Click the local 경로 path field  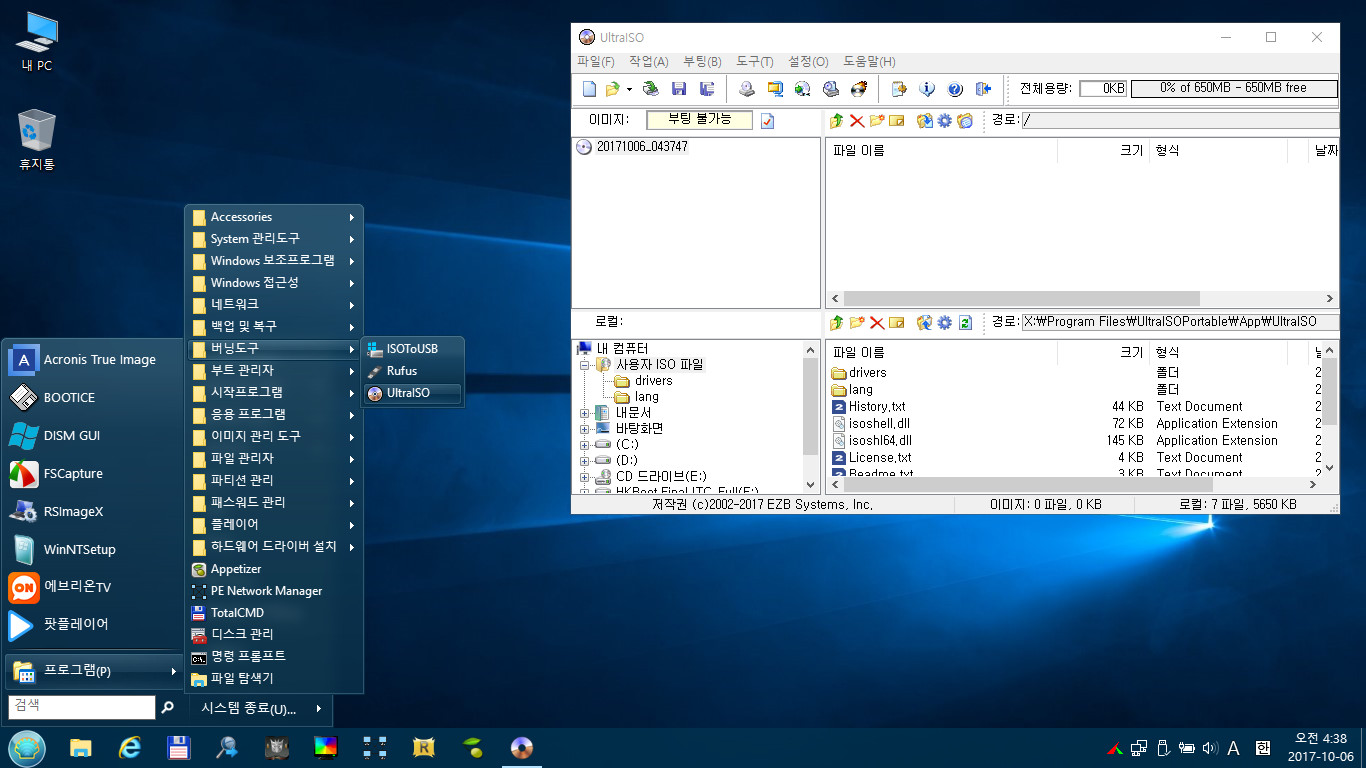pos(1179,322)
